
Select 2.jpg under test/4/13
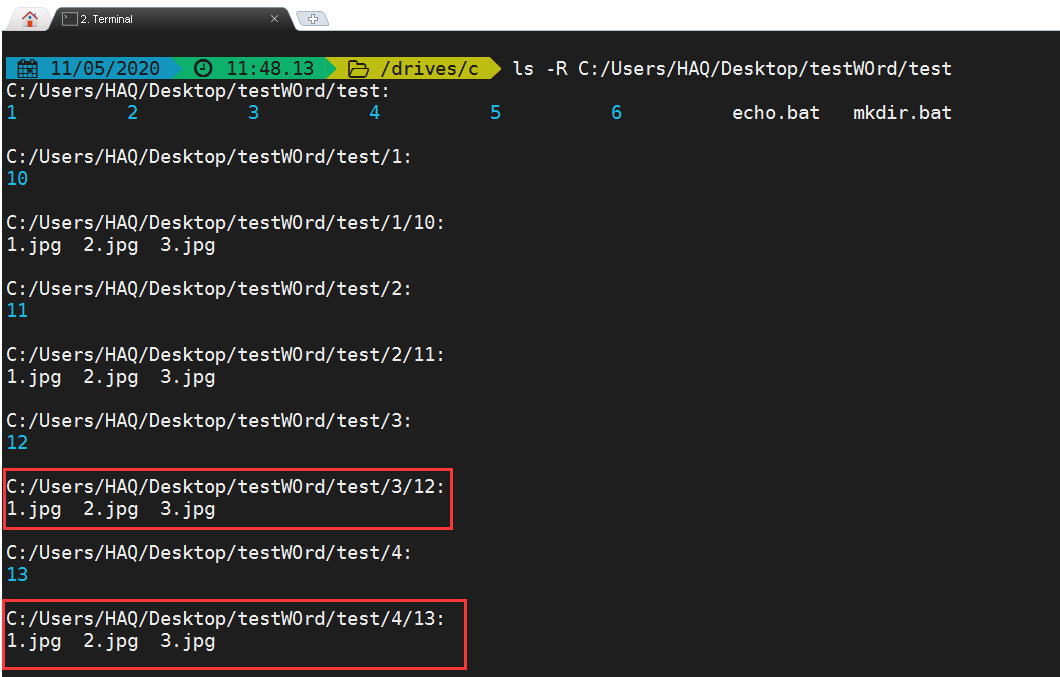111,641
